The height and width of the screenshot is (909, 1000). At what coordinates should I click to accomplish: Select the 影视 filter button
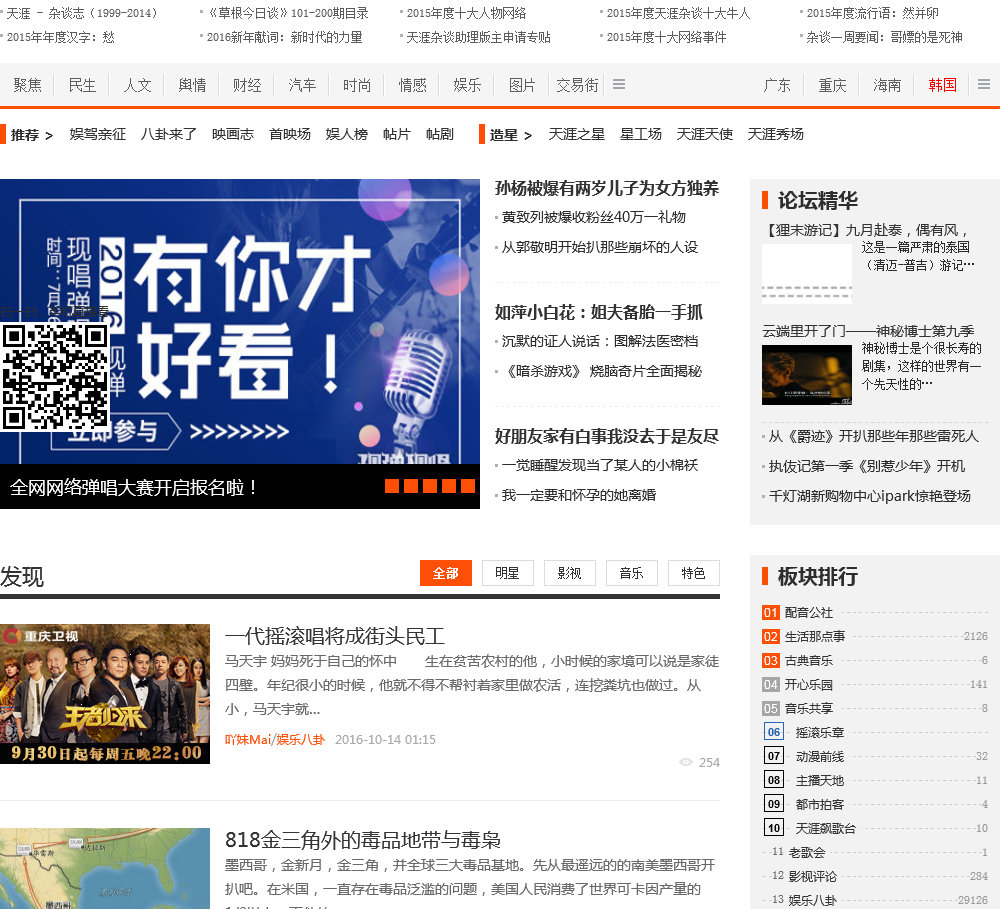coord(569,573)
